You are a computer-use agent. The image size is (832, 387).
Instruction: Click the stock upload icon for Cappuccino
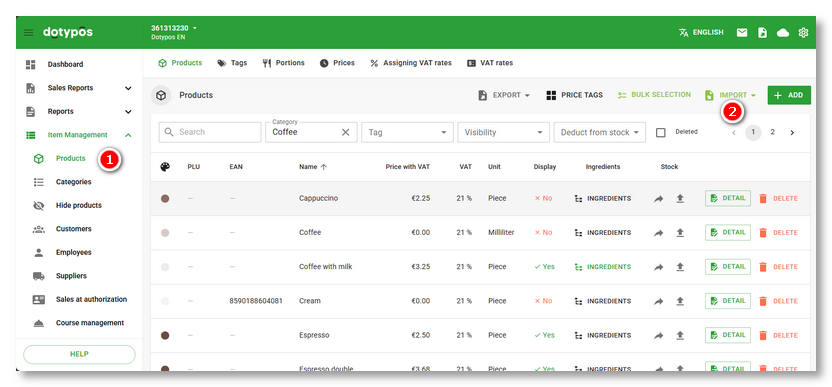point(680,199)
